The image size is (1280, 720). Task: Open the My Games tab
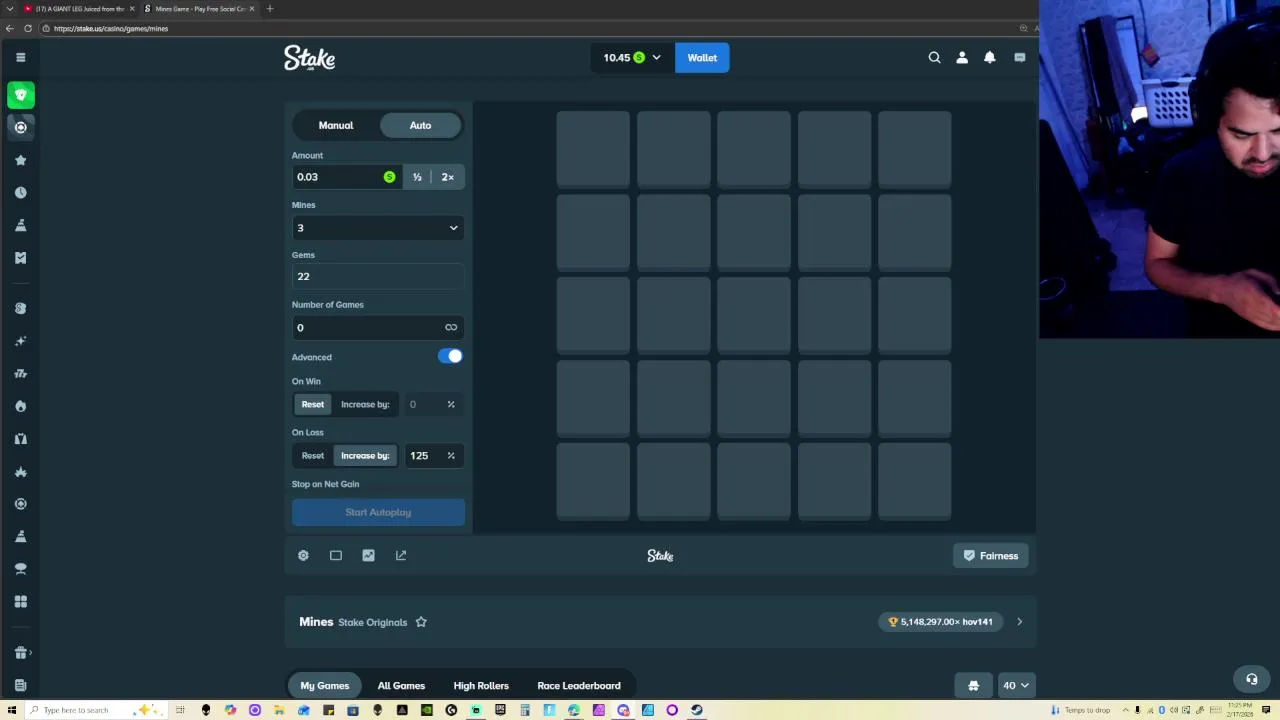(x=325, y=686)
